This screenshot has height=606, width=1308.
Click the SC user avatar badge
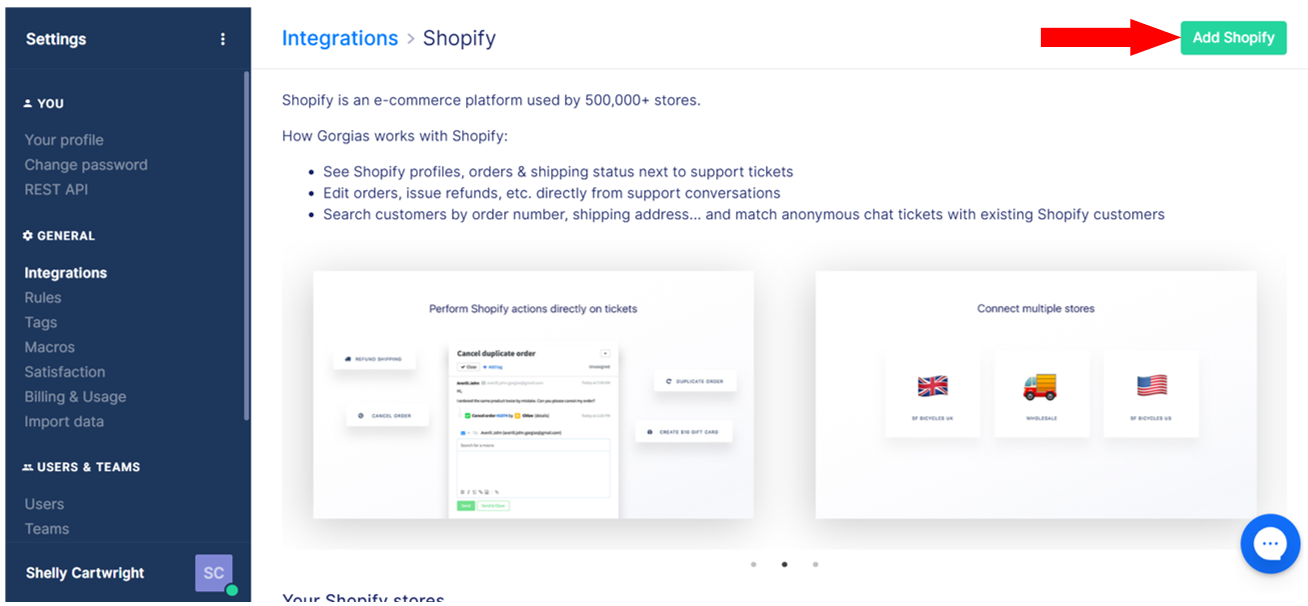point(214,573)
